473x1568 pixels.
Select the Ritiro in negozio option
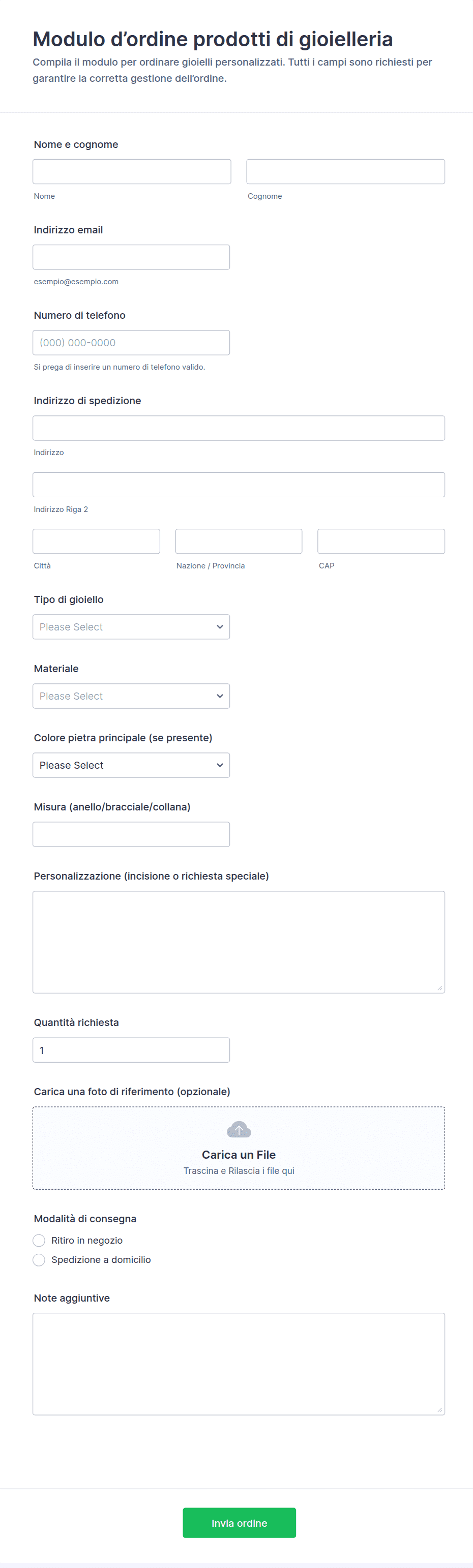pyautogui.click(x=39, y=1241)
